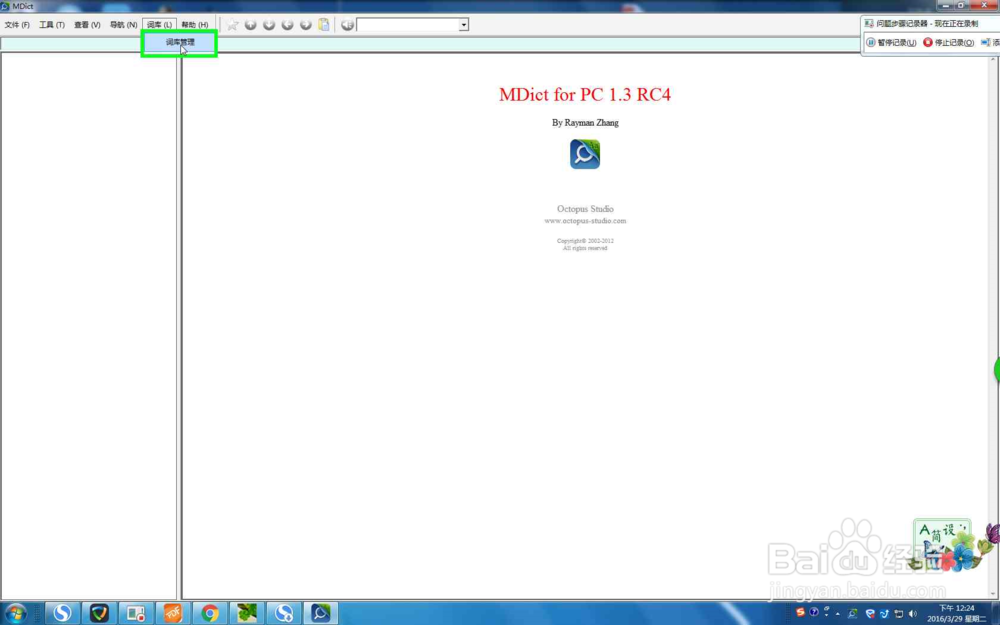Viewport: 1000px width, 625px height.
Task: Open the 词库 (L) menu
Action: tap(159, 25)
